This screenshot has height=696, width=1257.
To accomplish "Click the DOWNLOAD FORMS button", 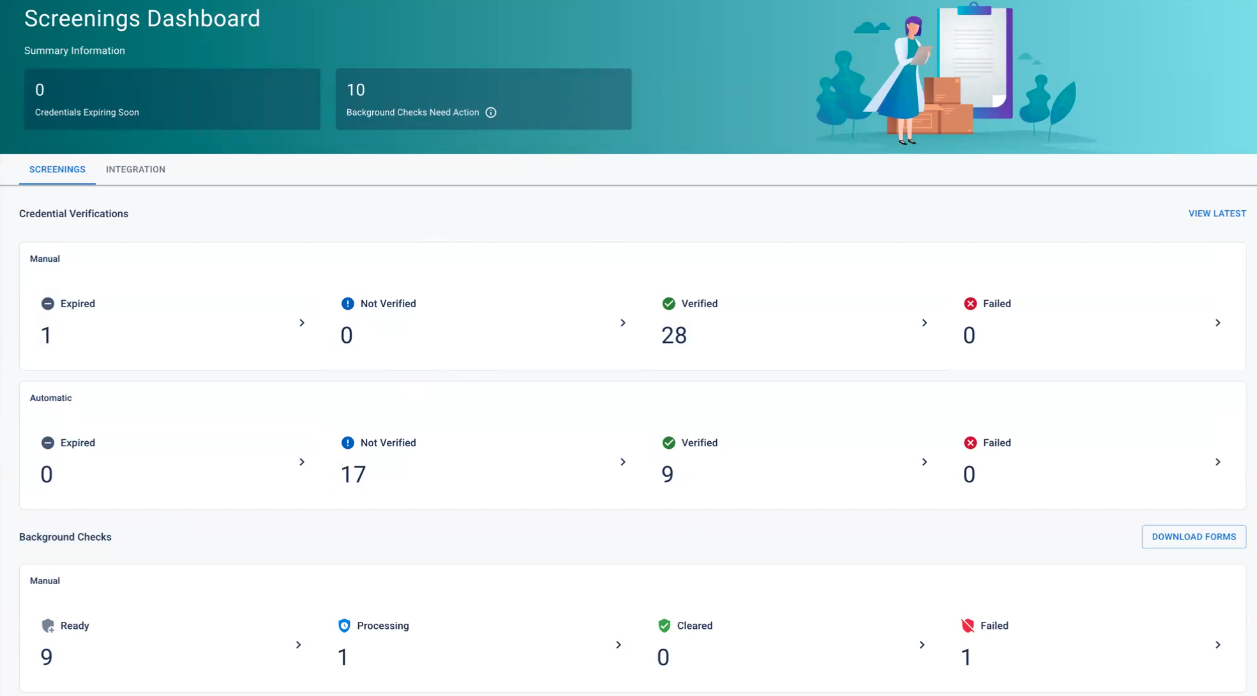I will click(1193, 536).
